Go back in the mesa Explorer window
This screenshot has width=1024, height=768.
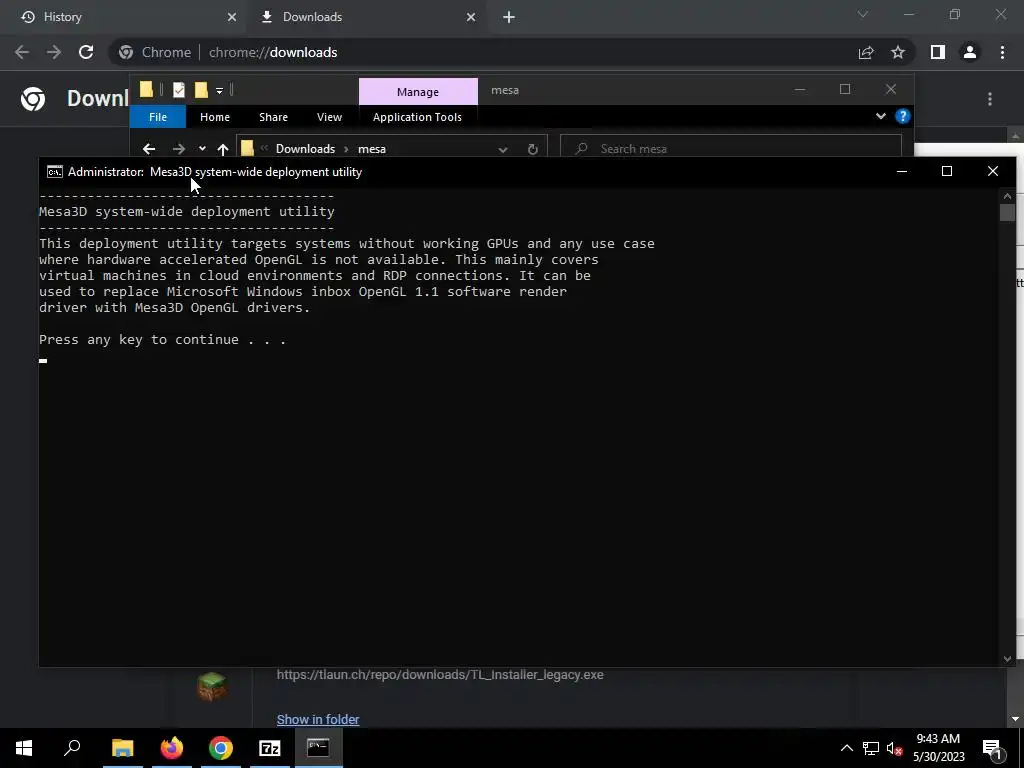click(x=149, y=149)
